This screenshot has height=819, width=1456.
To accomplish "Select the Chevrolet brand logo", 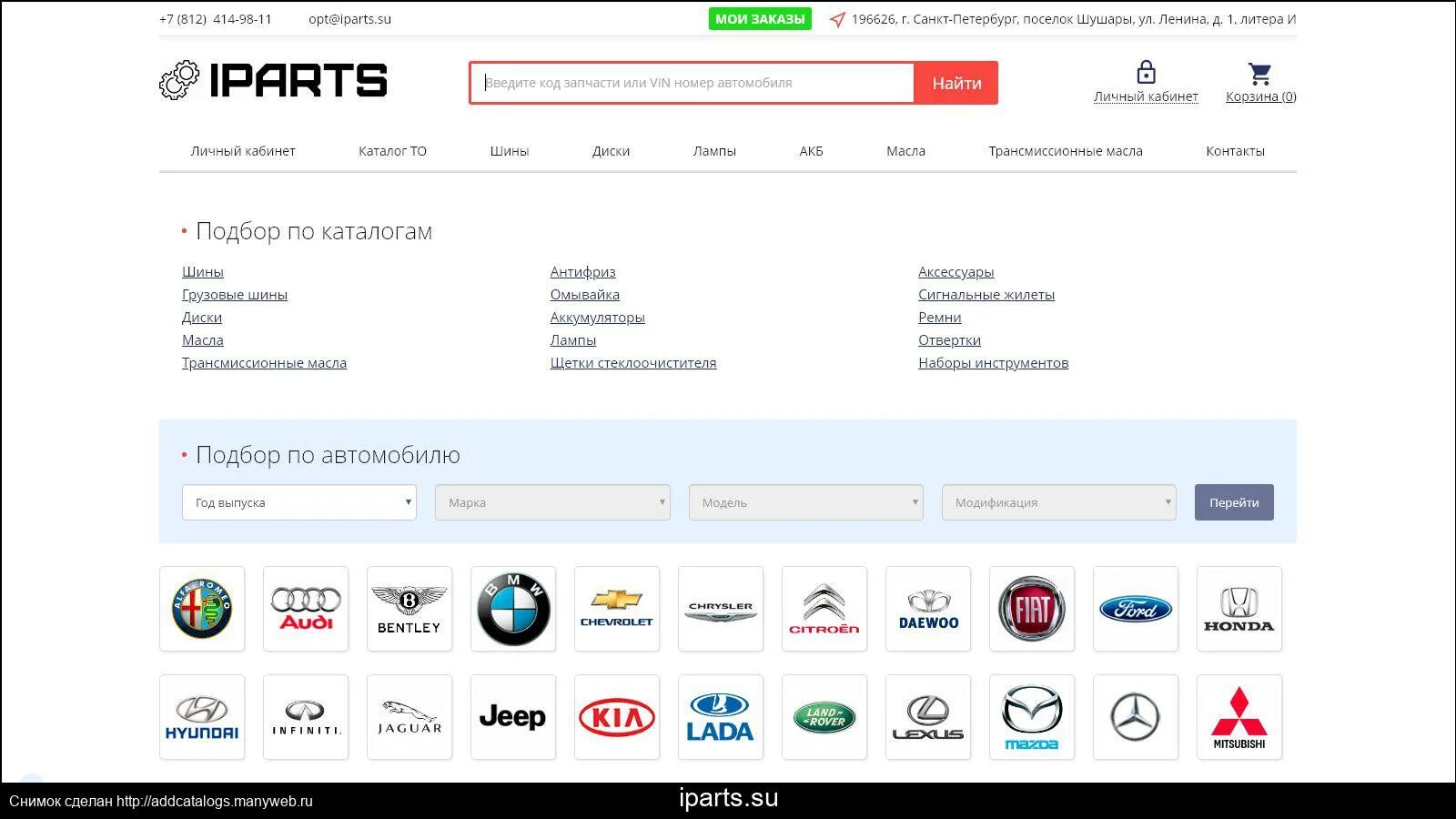I will pyautogui.click(x=617, y=609).
